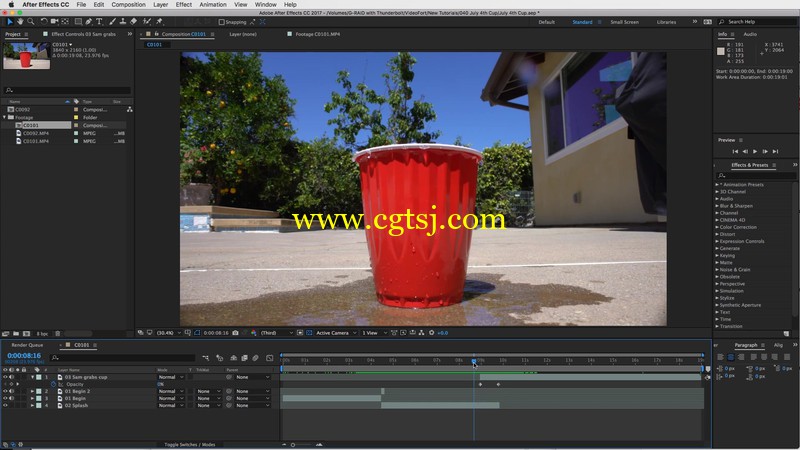The image size is (800, 450).
Task: Select the Hand tool
Action: click(x=20, y=21)
